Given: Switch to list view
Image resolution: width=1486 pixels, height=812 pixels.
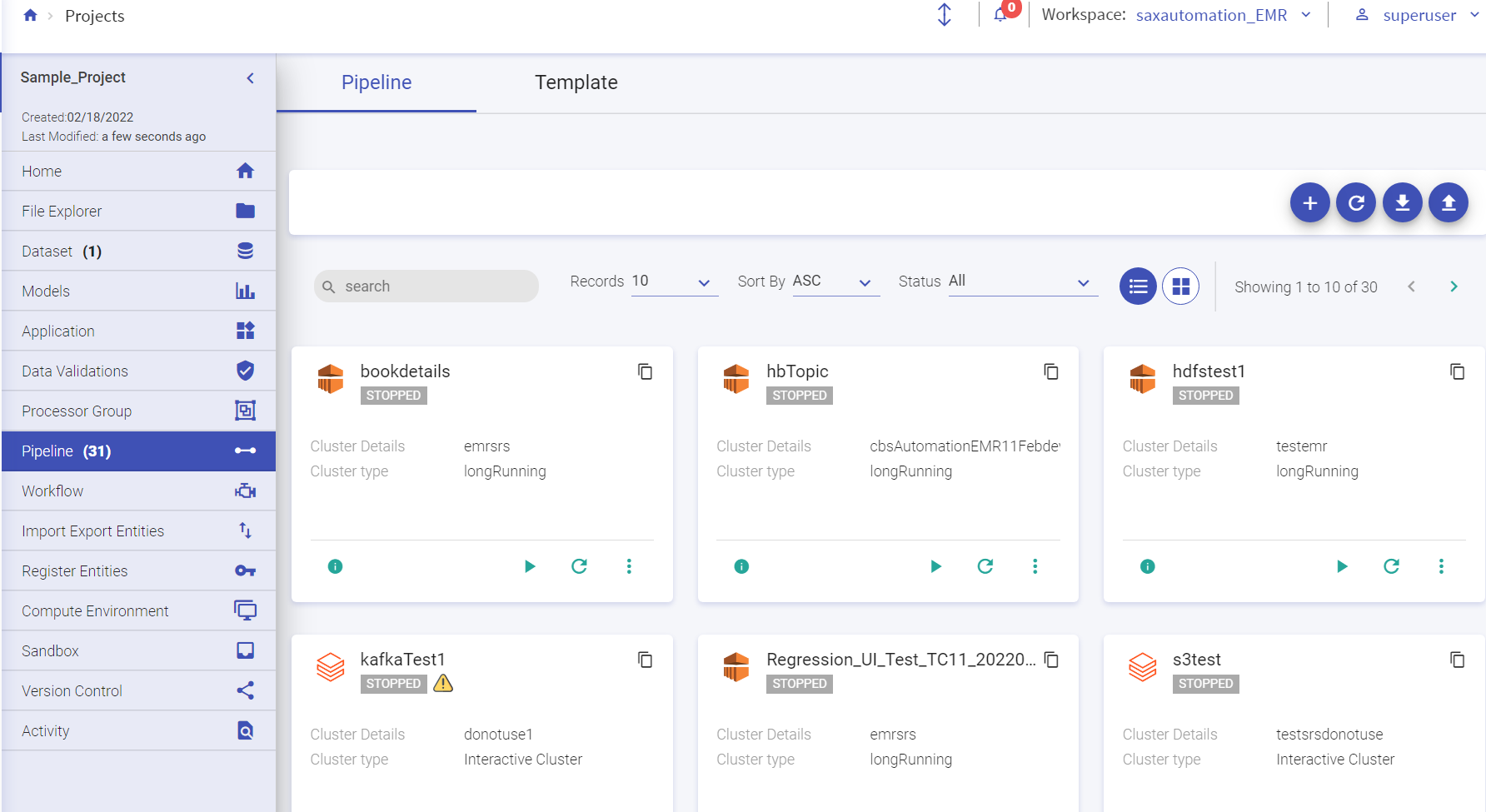Looking at the screenshot, I should (x=1138, y=286).
